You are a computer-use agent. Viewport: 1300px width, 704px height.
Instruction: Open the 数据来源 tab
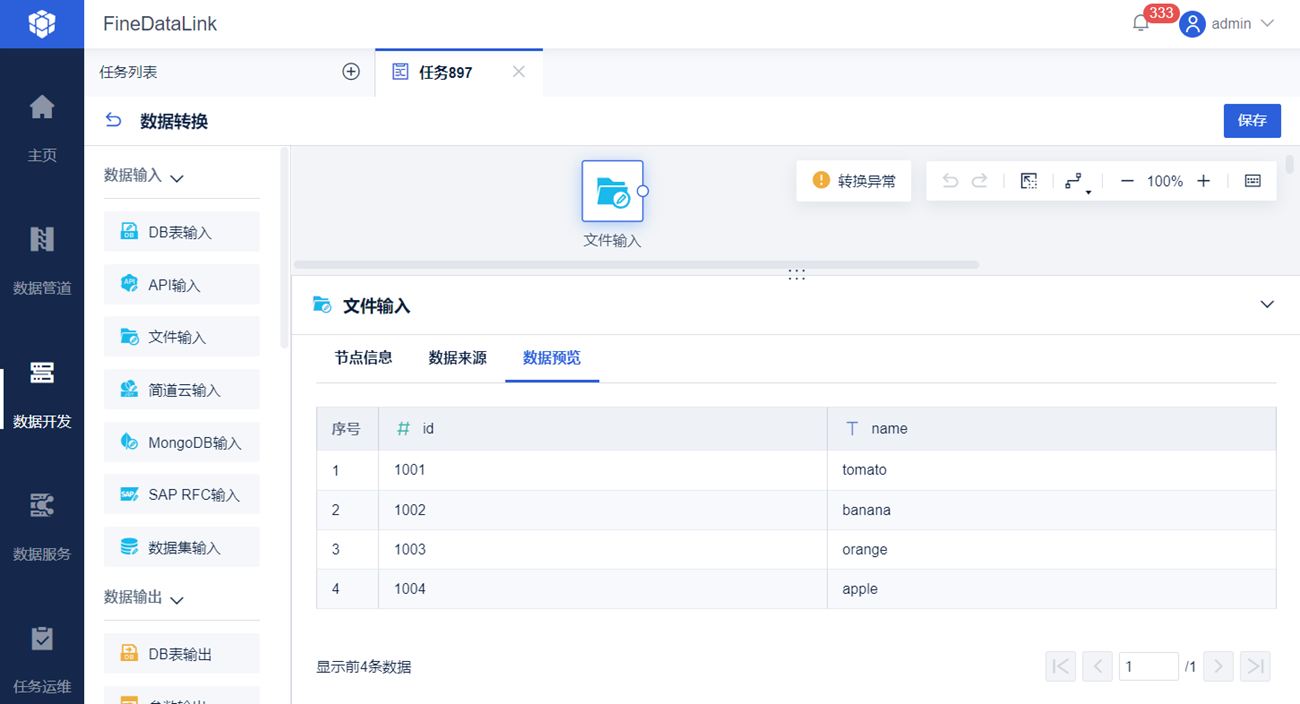458,357
